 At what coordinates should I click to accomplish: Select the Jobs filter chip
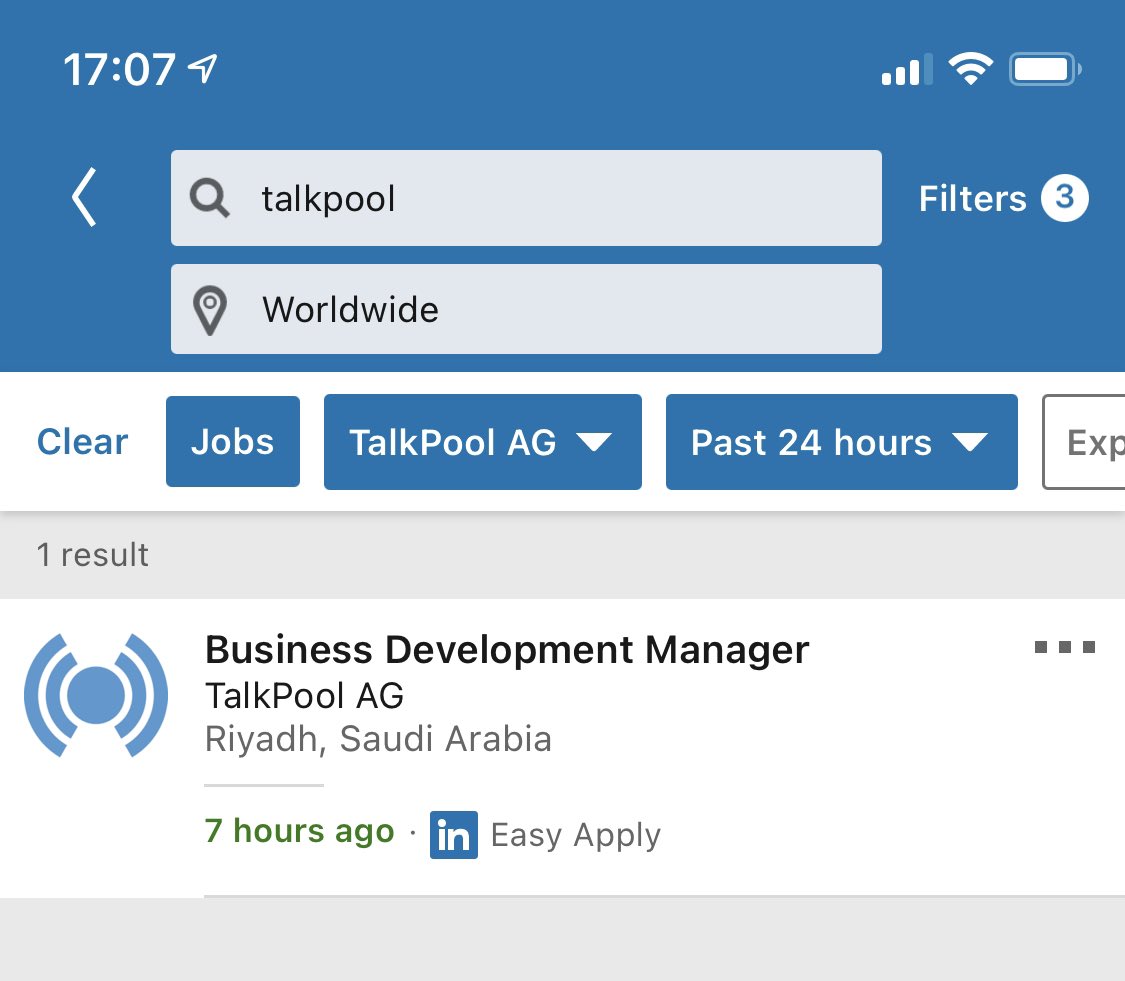[232, 441]
